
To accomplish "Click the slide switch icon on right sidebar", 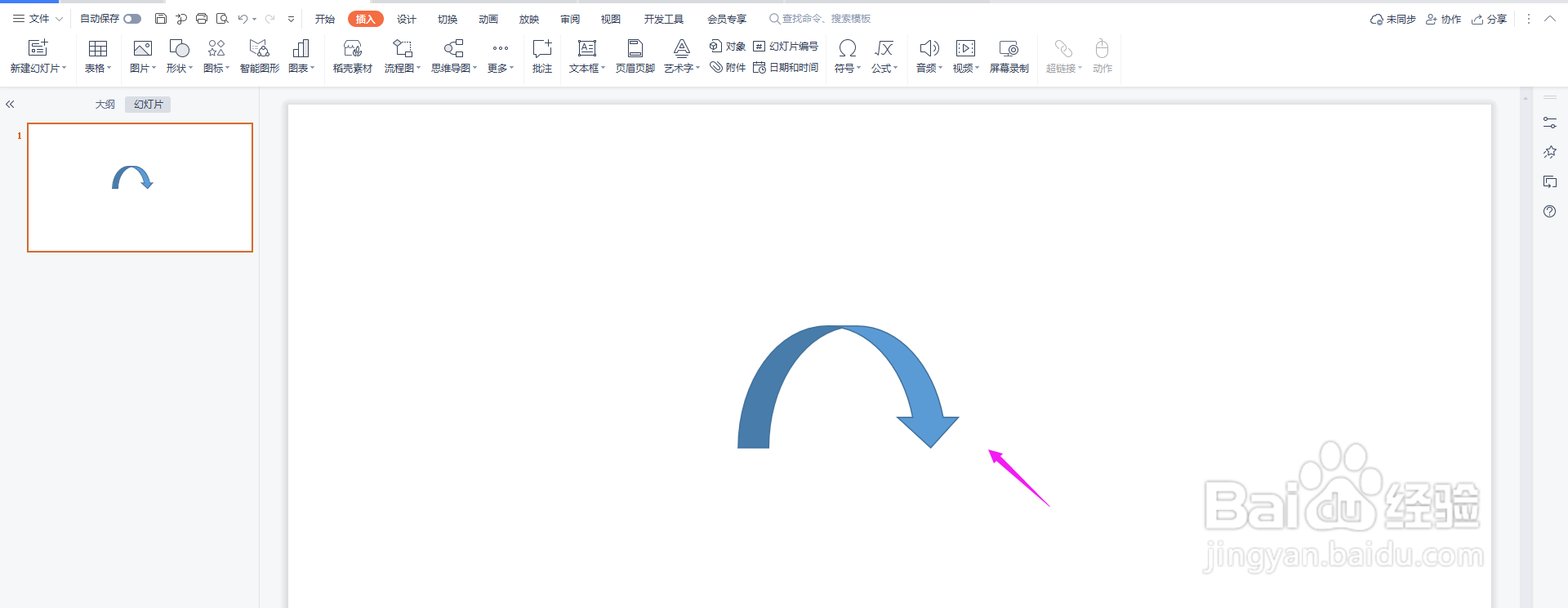I will [1550, 181].
